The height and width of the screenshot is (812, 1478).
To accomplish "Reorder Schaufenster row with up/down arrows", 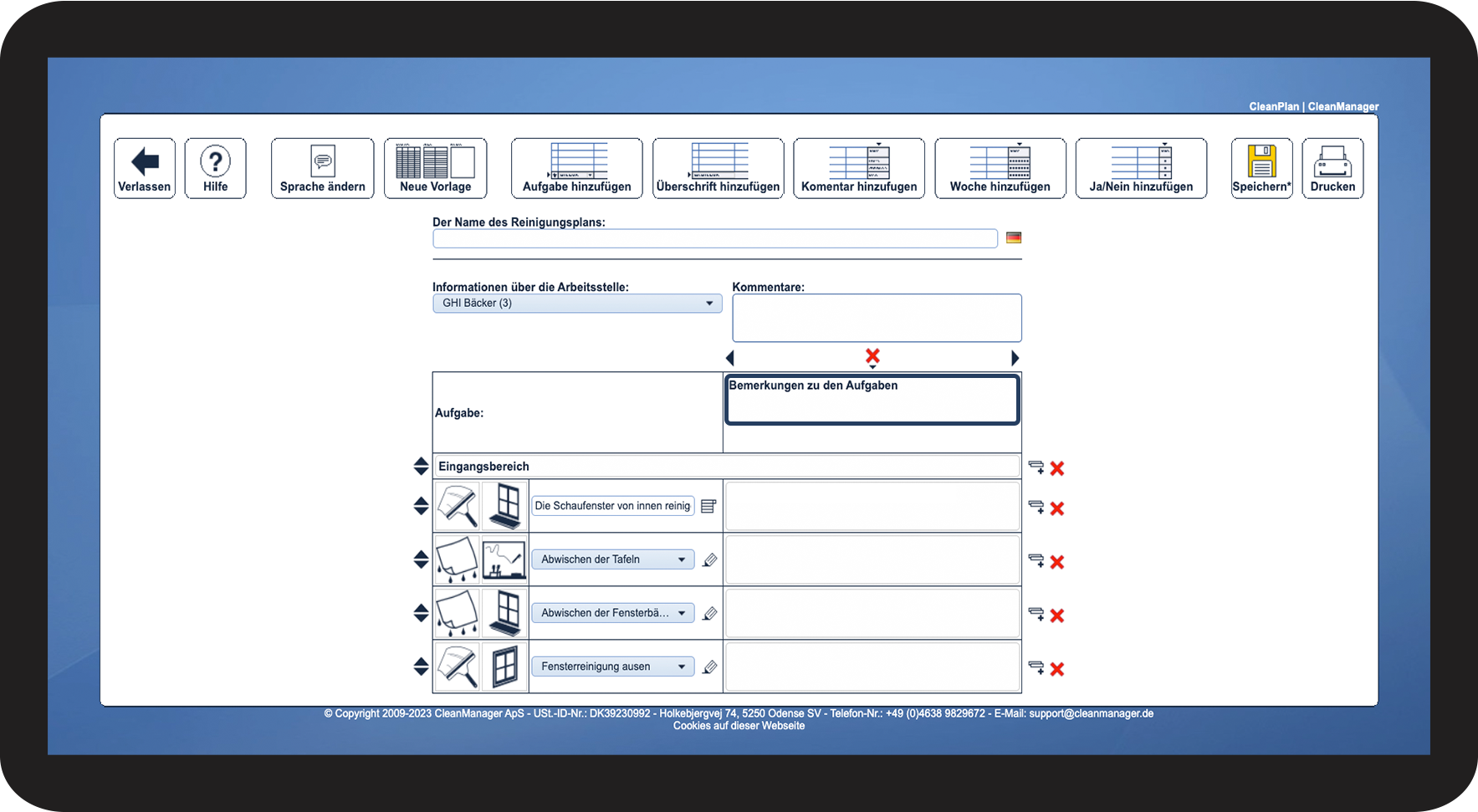I will (421, 506).
